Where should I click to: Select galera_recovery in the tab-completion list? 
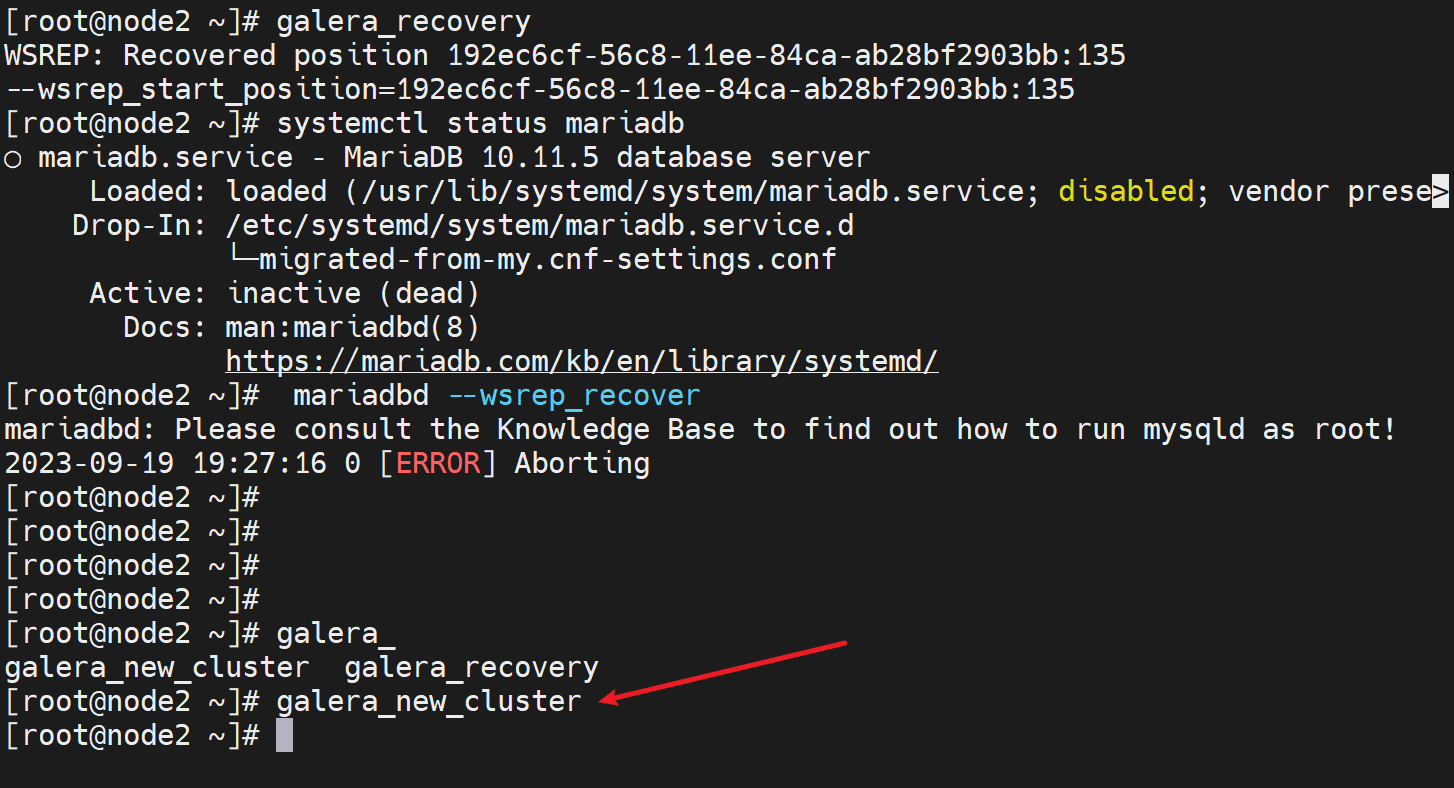(471, 667)
